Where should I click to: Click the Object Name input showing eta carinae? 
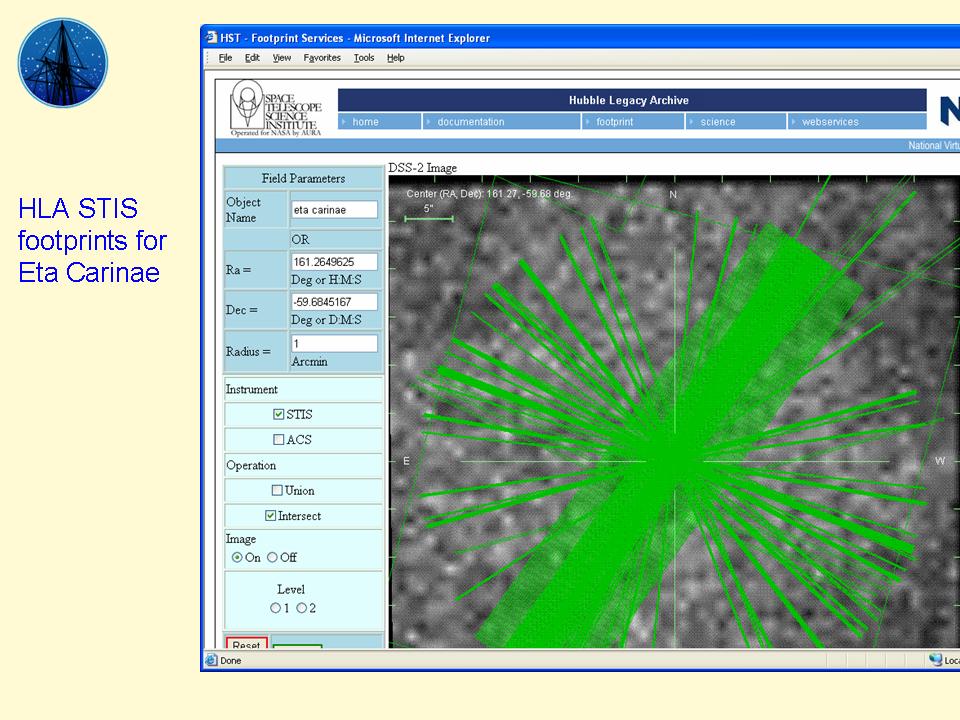point(335,209)
